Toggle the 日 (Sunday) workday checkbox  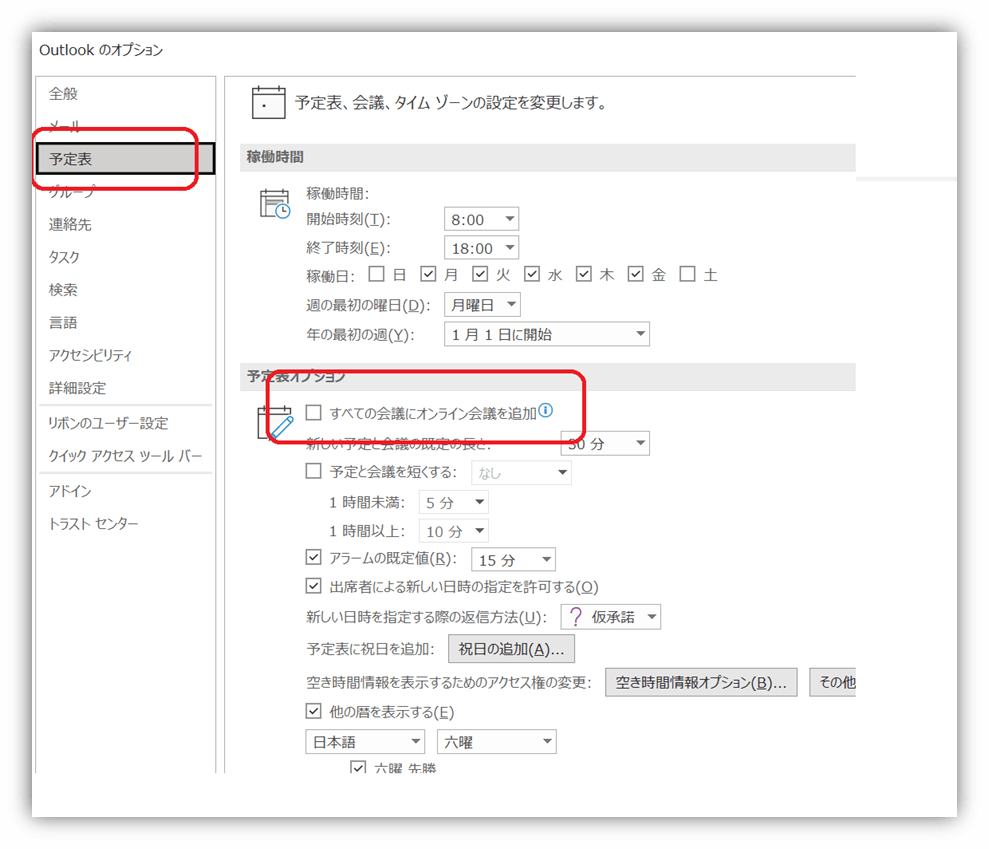[377, 274]
